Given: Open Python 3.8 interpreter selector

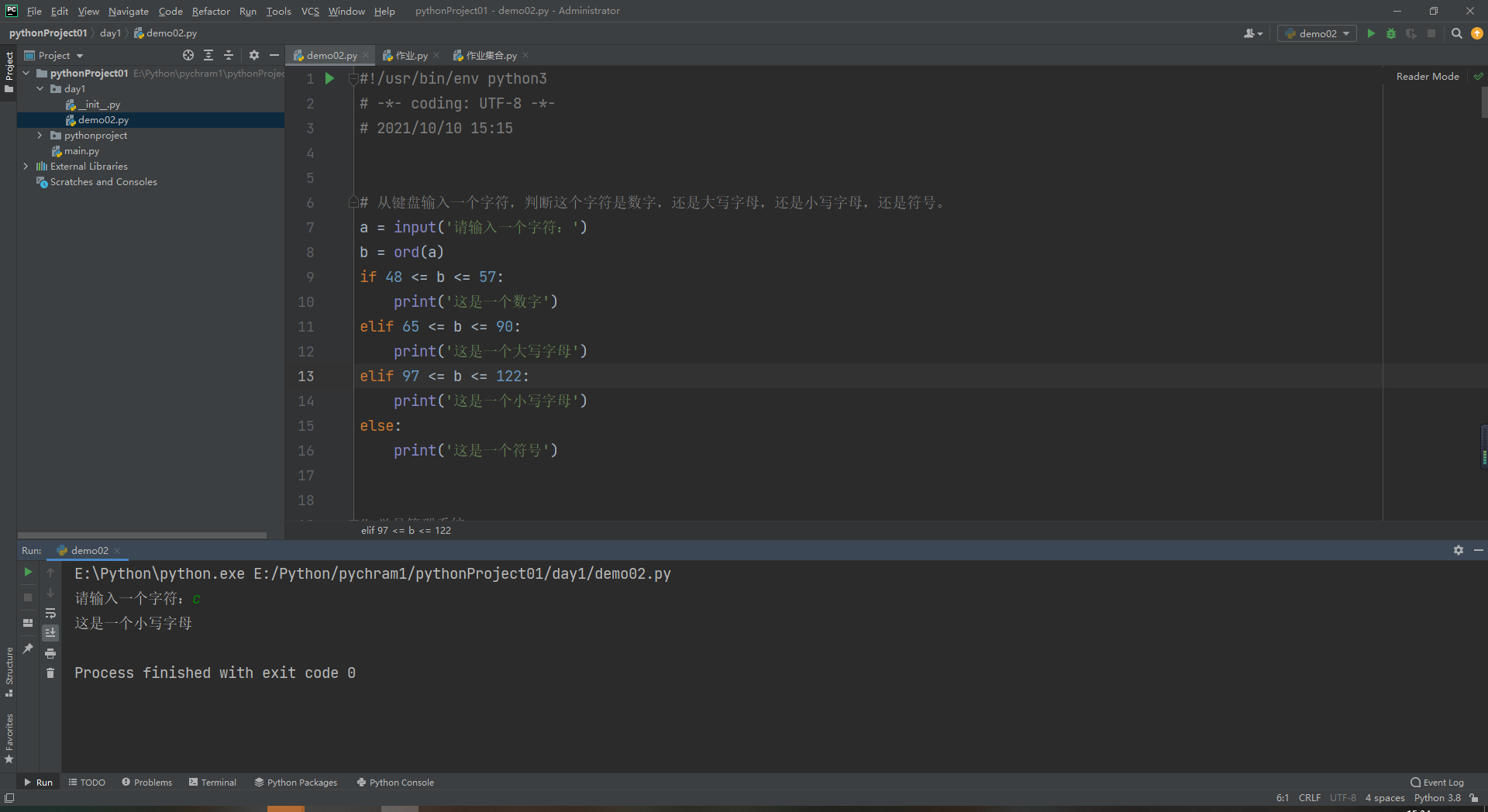Looking at the screenshot, I should click(x=1437, y=797).
